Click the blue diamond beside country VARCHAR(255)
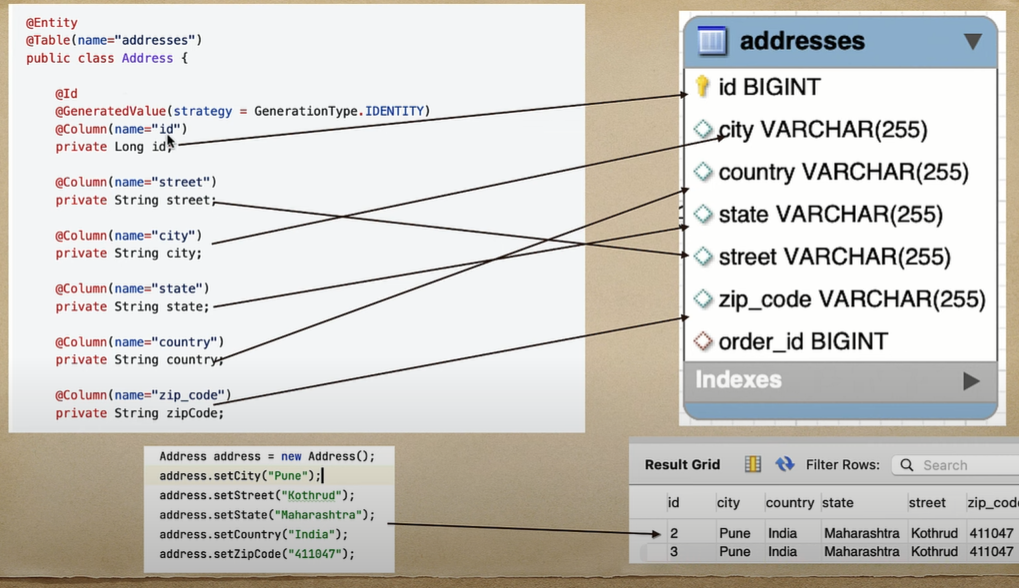This screenshot has width=1019, height=588. point(703,171)
